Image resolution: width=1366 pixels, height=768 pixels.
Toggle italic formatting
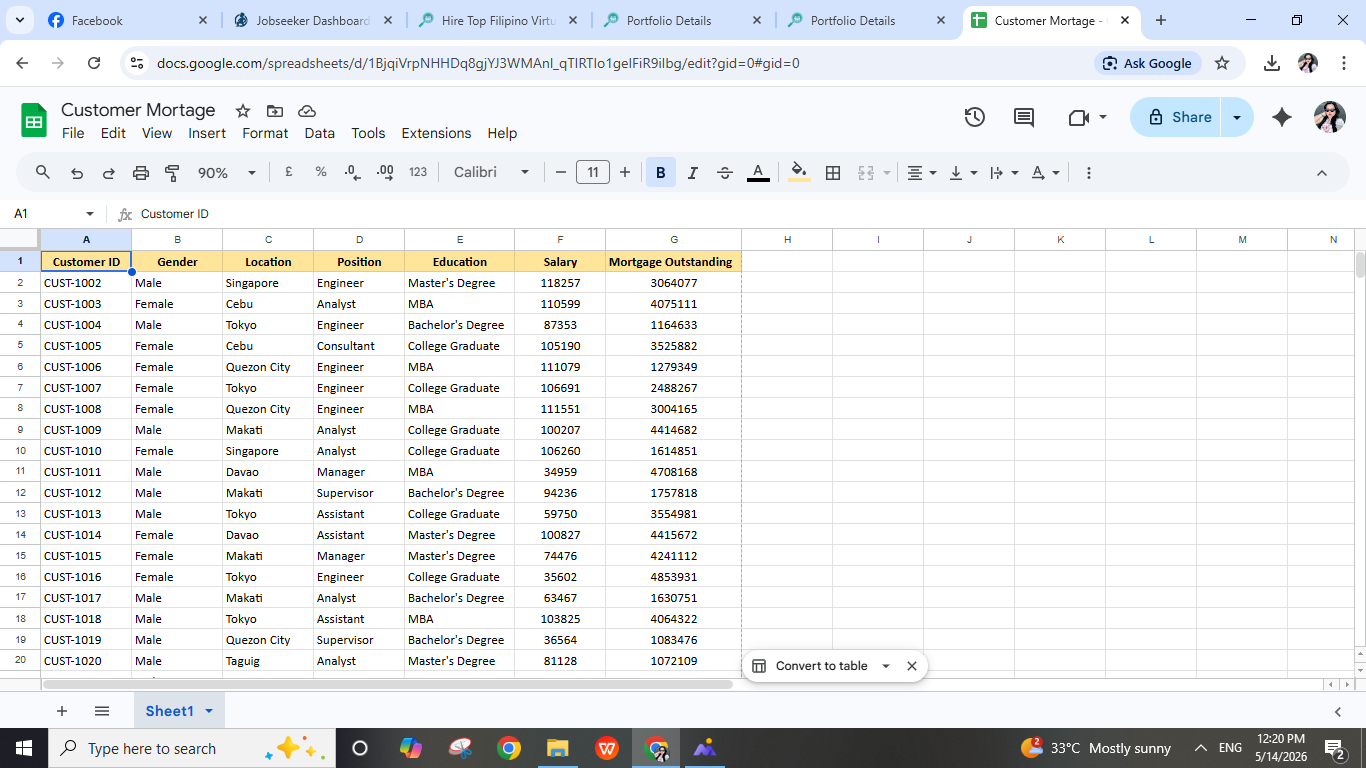(692, 173)
